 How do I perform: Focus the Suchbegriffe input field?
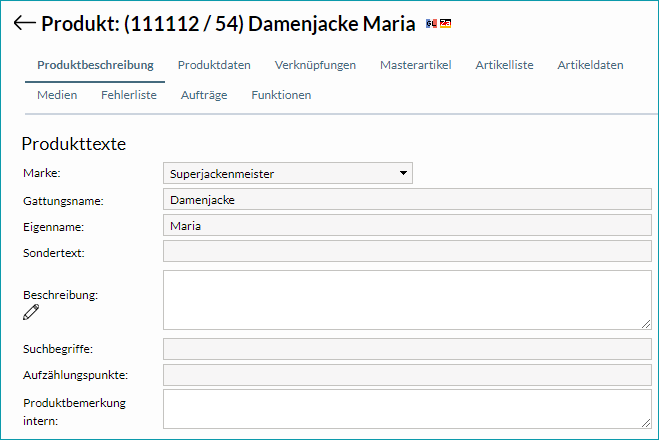(x=407, y=349)
